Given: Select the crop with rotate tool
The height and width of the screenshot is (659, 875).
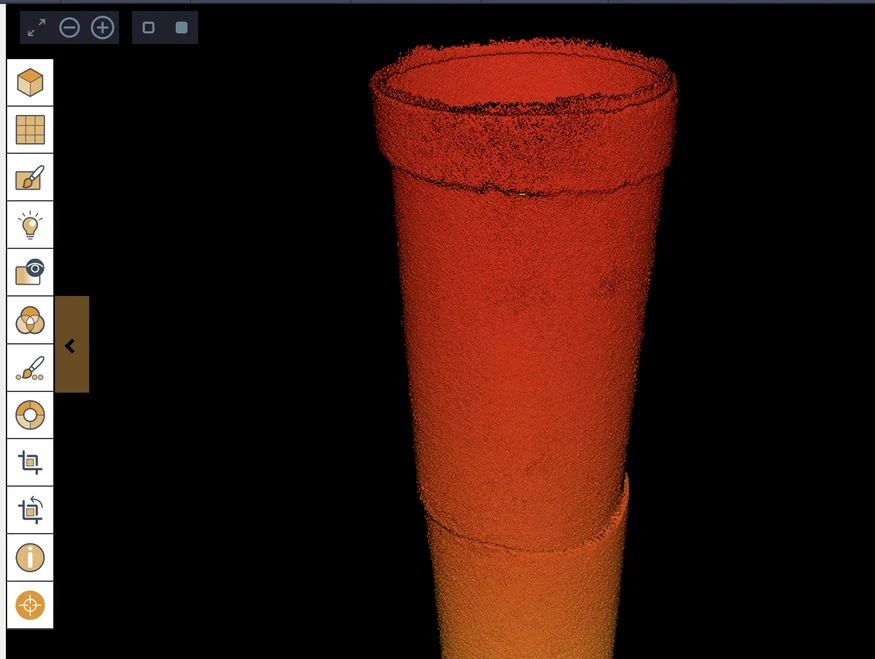Looking at the screenshot, I should 30,510.
